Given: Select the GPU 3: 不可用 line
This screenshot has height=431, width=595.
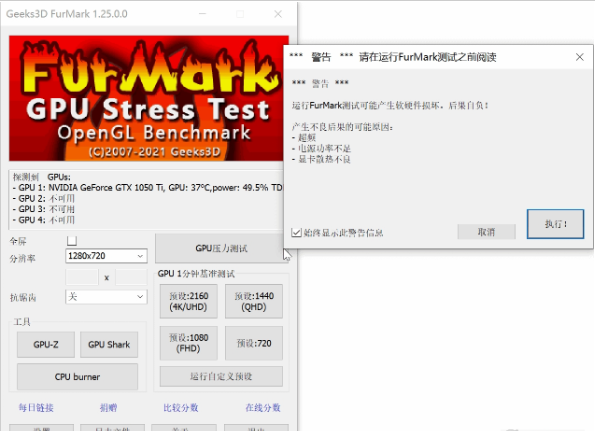Looking at the screenshot, I should click(x=44, y=209).
